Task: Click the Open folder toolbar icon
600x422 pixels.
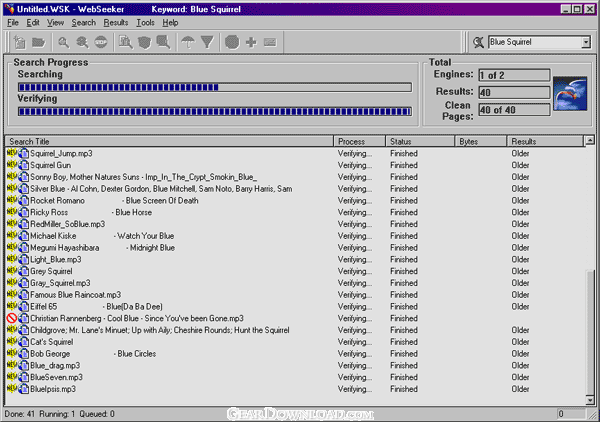Action: [x=39, y=42]
